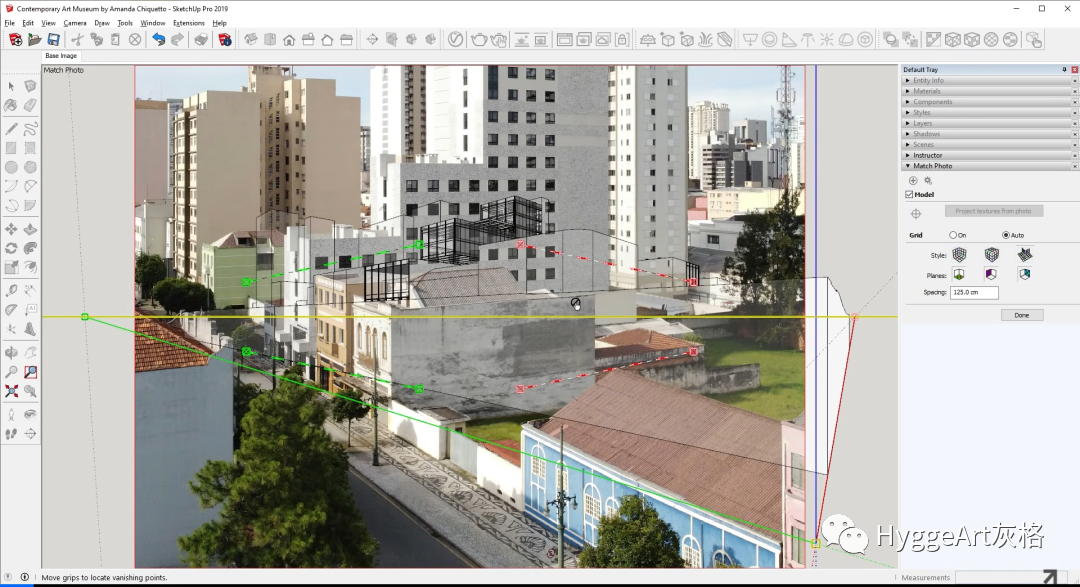This screenshot has height=587, width=1080.
Task: Select the Zoom Window tool
Action: click(30, 372)
